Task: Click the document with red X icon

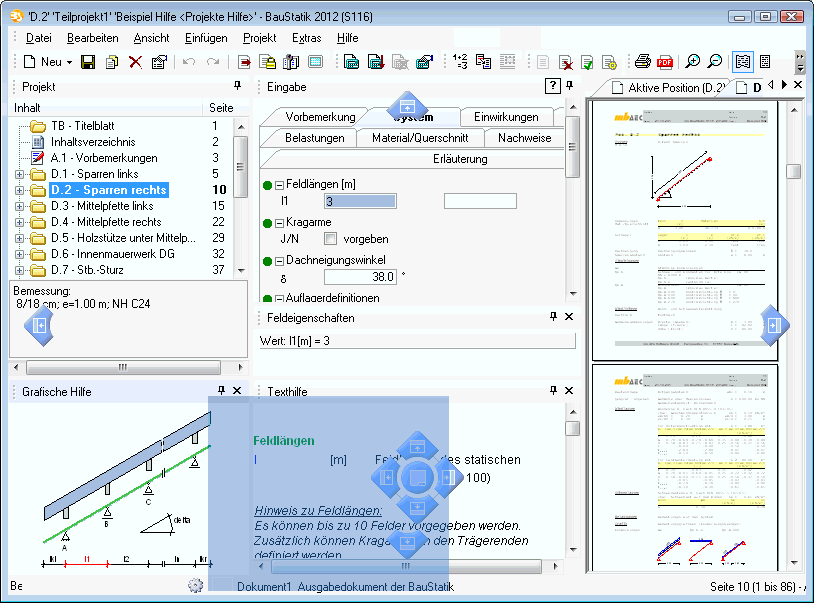Action: [565, 62]
